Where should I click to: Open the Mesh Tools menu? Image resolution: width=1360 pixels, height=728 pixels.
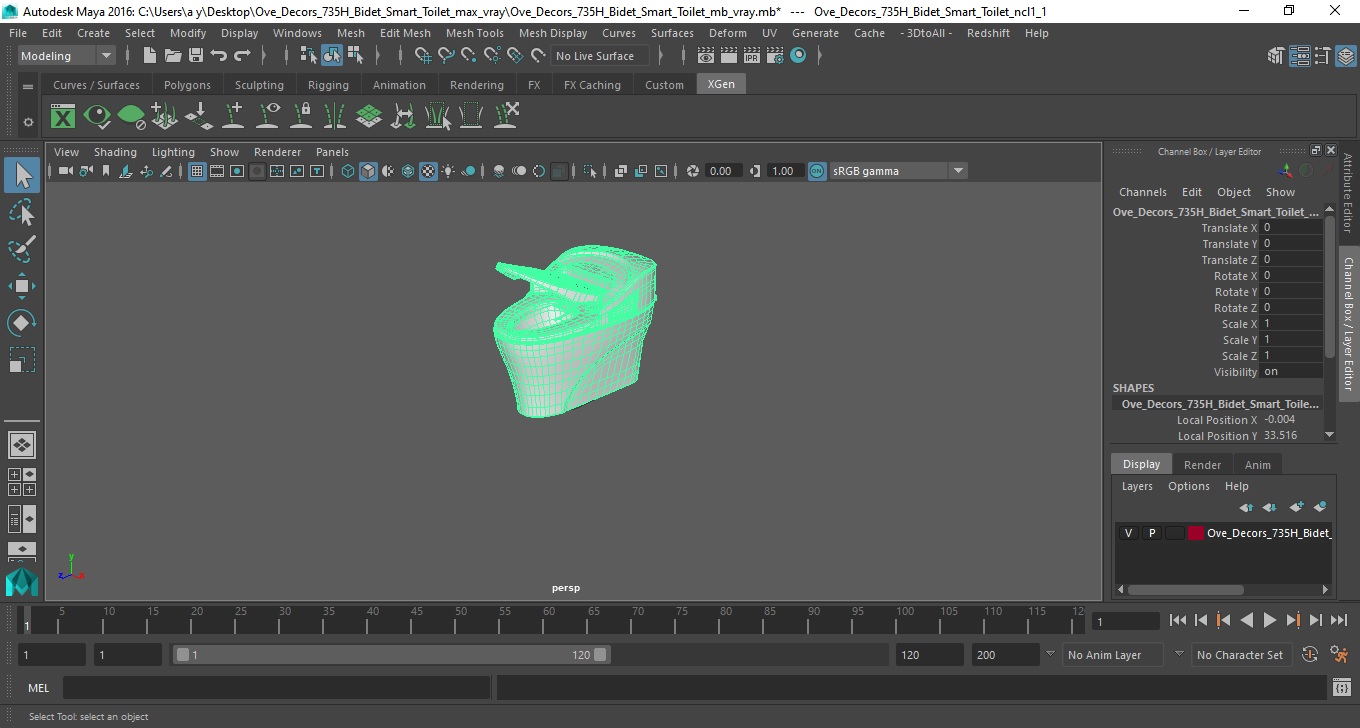[x=474, y=33]
